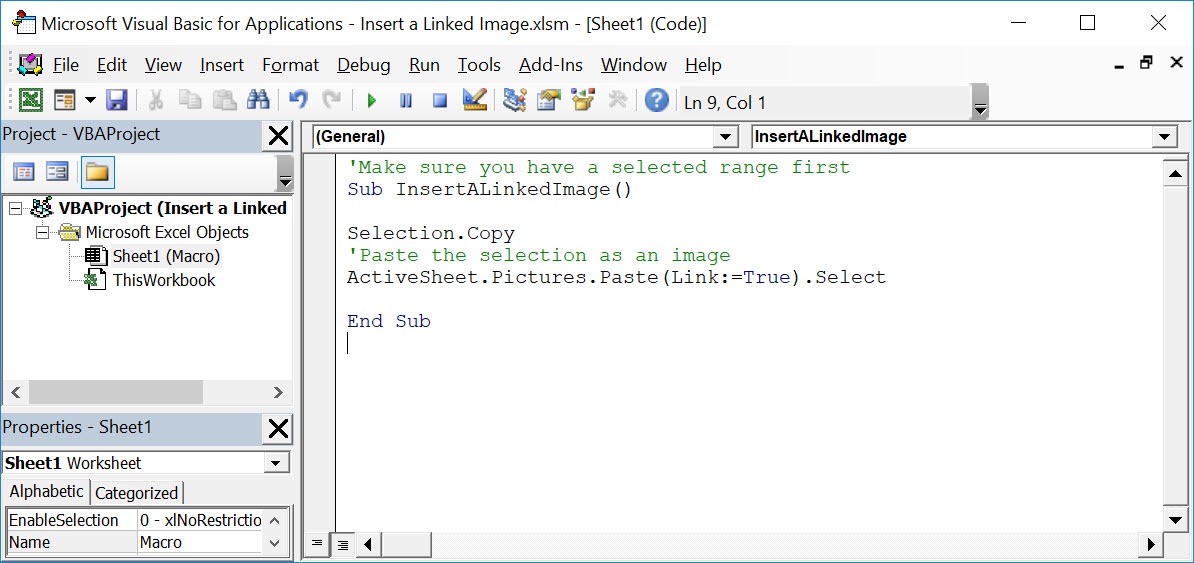The height and width of the screenshot is (563, 1194).
Task: Click the Redo arrow icon
Action: pyautogui.click(x=331, y=100)
